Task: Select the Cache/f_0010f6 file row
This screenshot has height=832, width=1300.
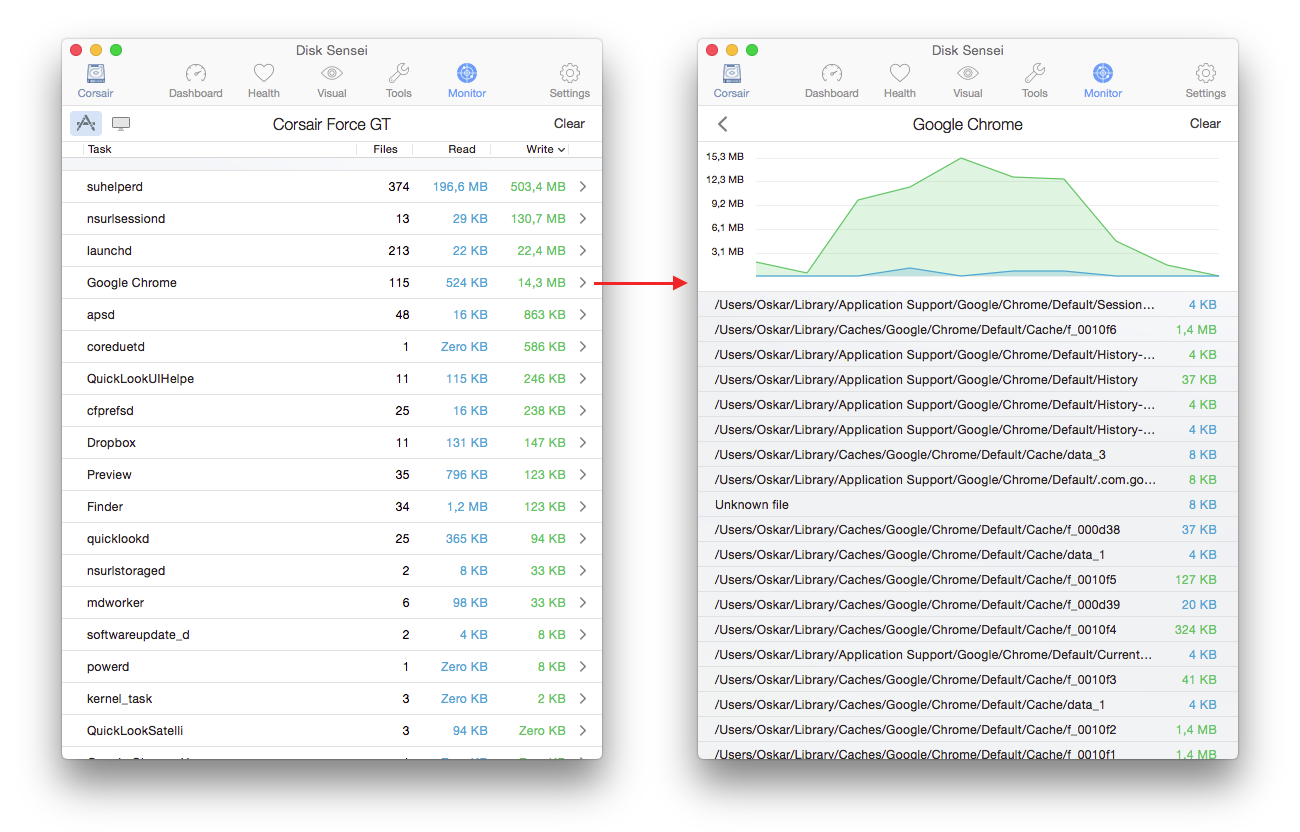Action: tap(968, 330)
